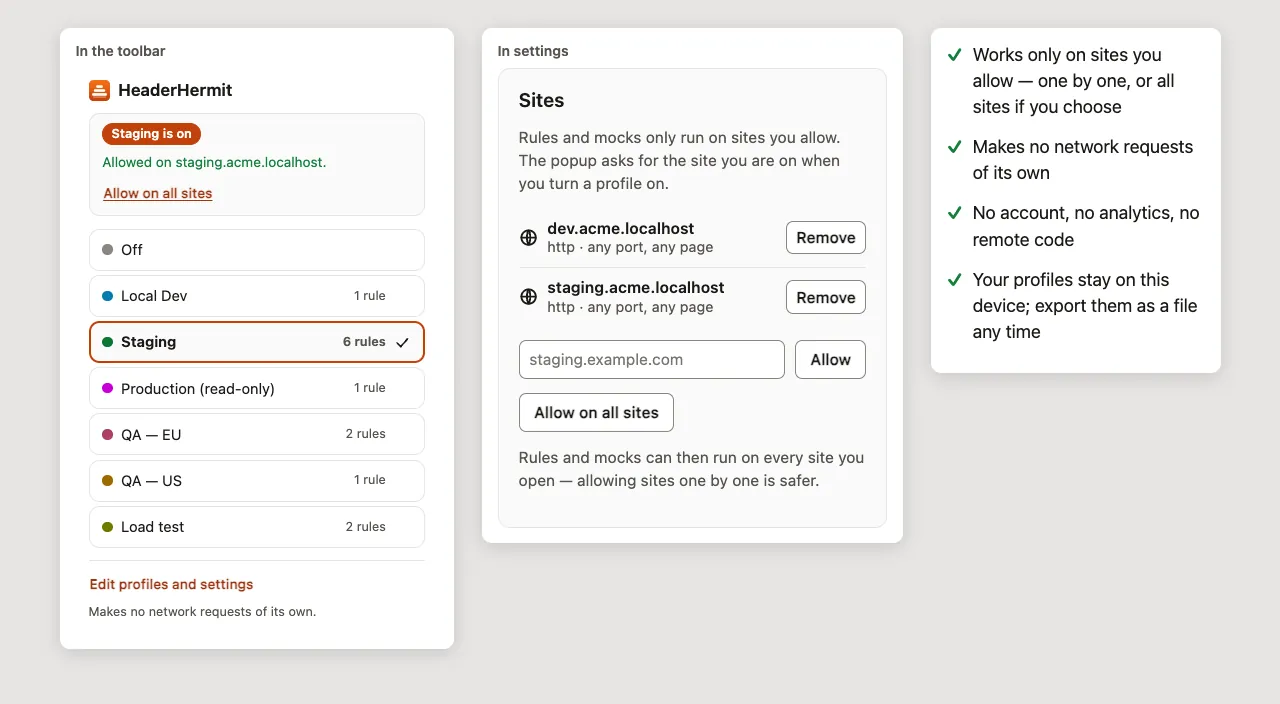Click the checkmark icon in the Staging row
This screenshot has width=1280, height=704.
[403, 342]
